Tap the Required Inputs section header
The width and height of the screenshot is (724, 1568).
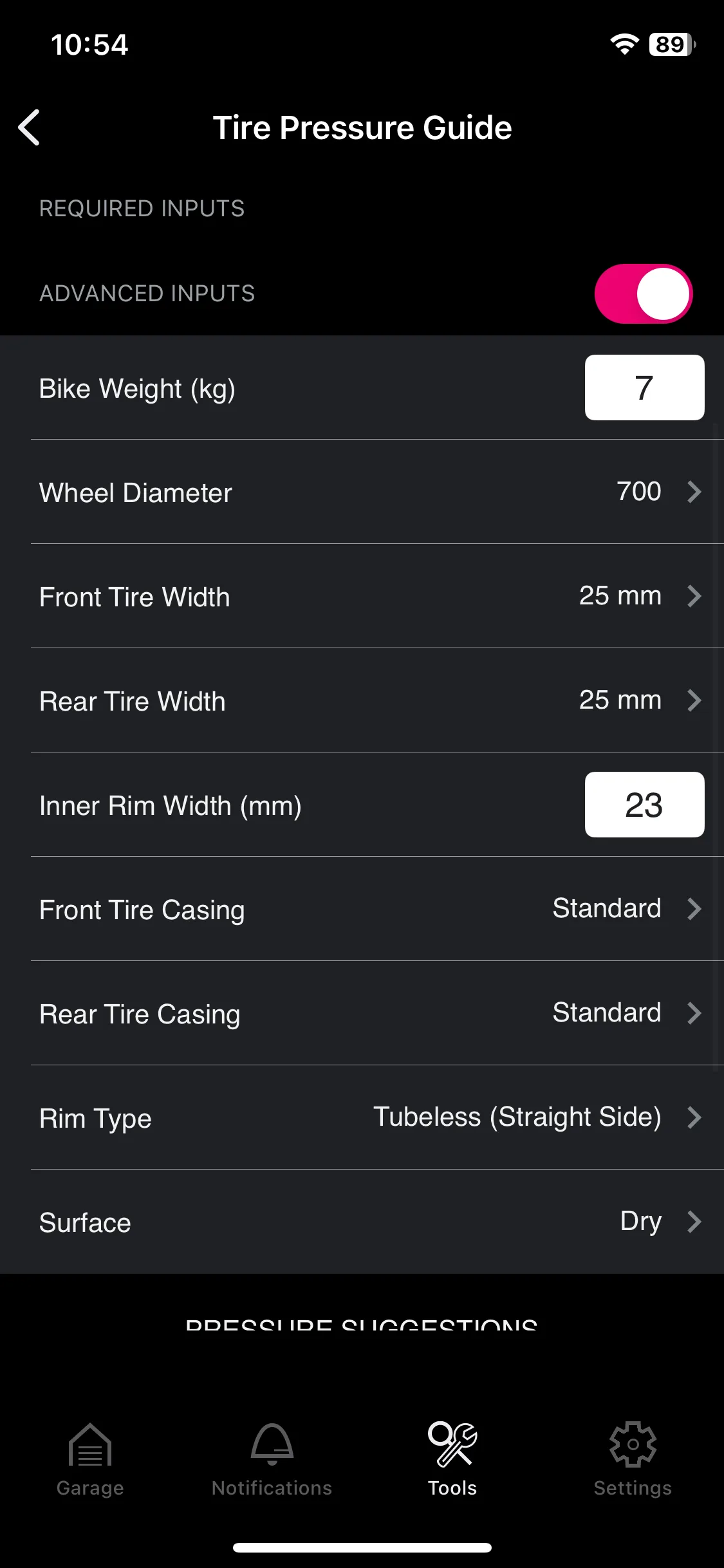pos(142,209)
